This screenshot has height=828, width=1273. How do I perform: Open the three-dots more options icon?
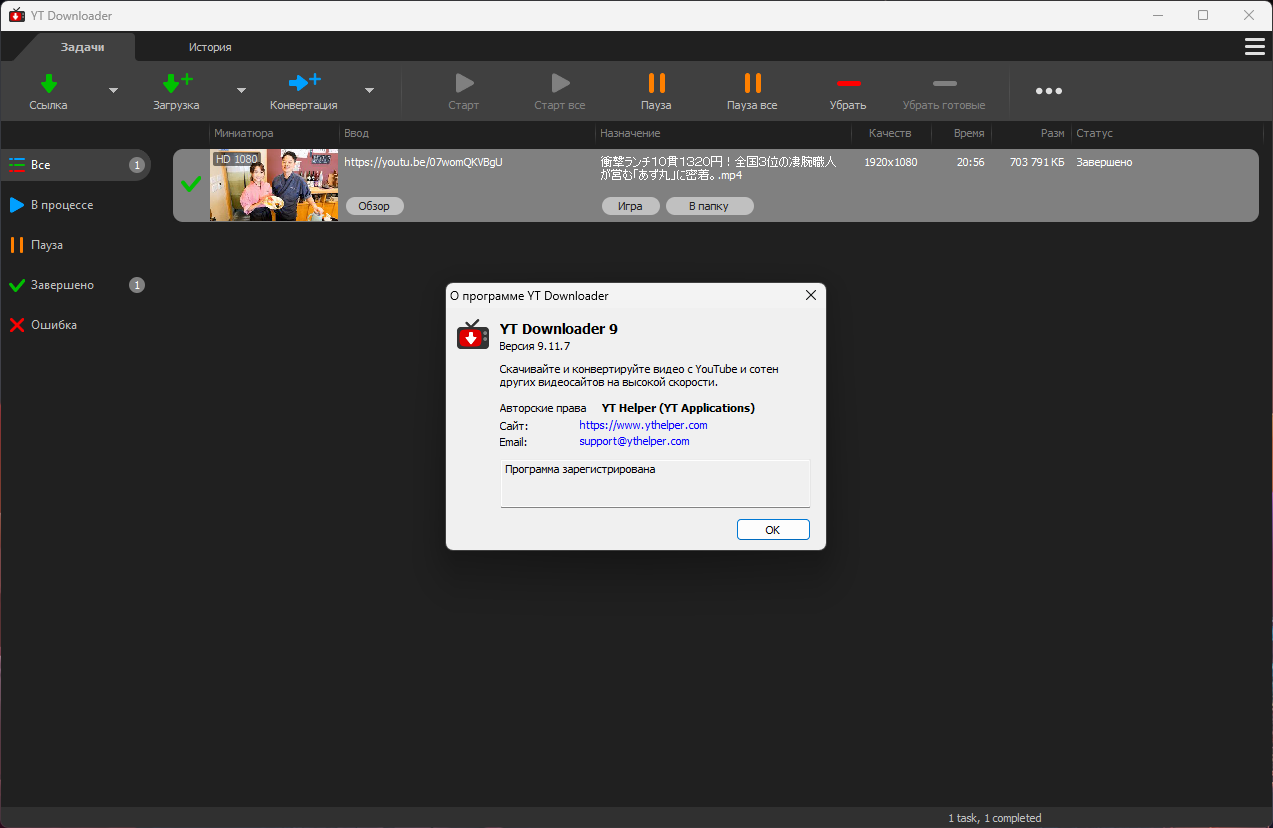(x=1048, y=91)
